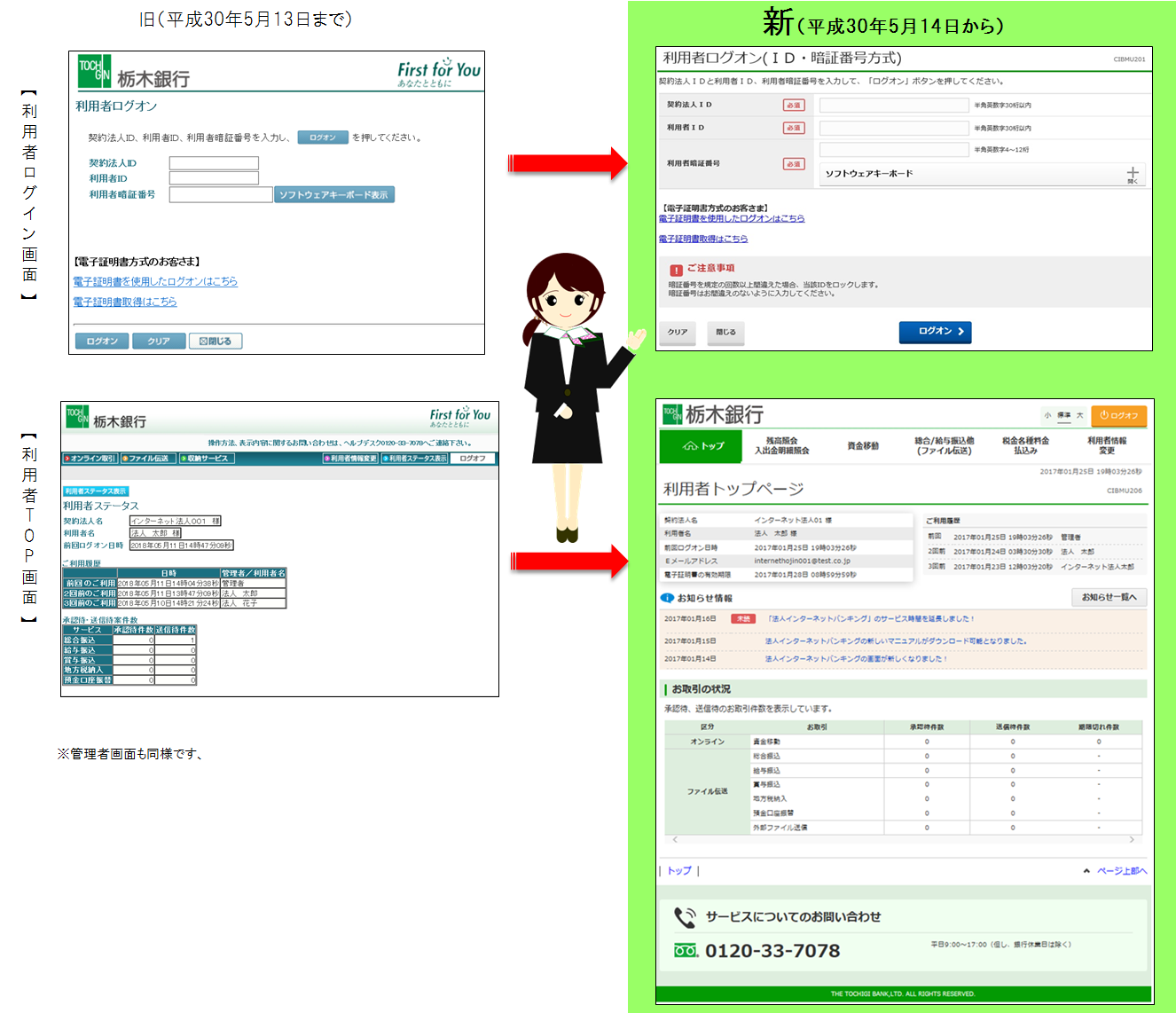Click the red ご注意事項 warning icon
Viewport: 1176px width, 1013px height.
pos(676,270)
